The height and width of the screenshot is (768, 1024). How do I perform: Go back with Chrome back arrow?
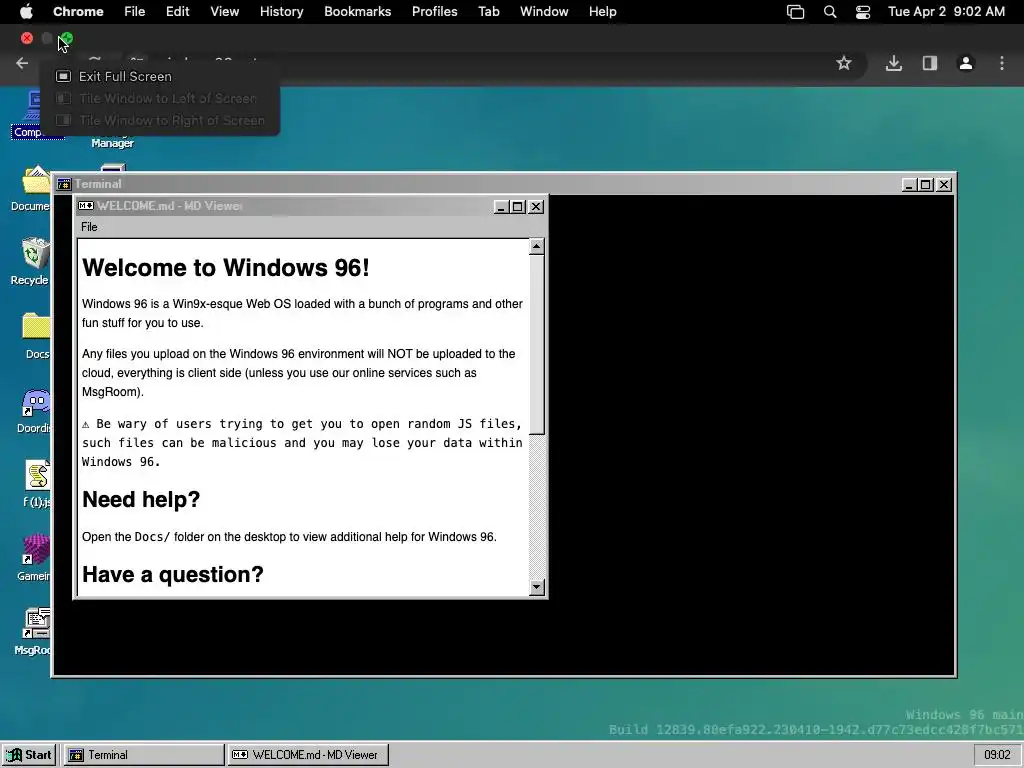tap(22, 63)
